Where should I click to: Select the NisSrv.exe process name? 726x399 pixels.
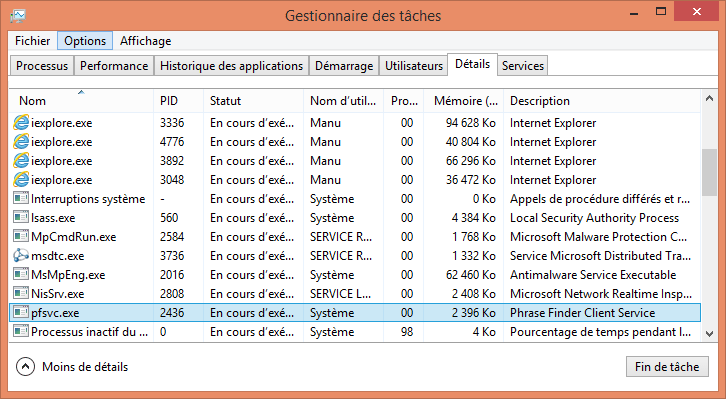58,293
